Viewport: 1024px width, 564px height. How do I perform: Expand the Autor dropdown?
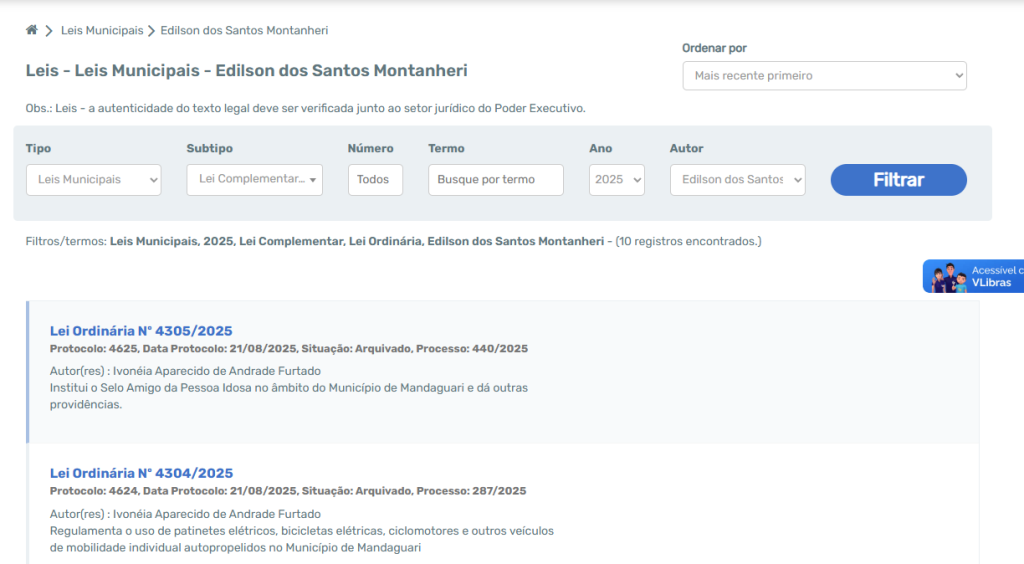pos(737,180)
